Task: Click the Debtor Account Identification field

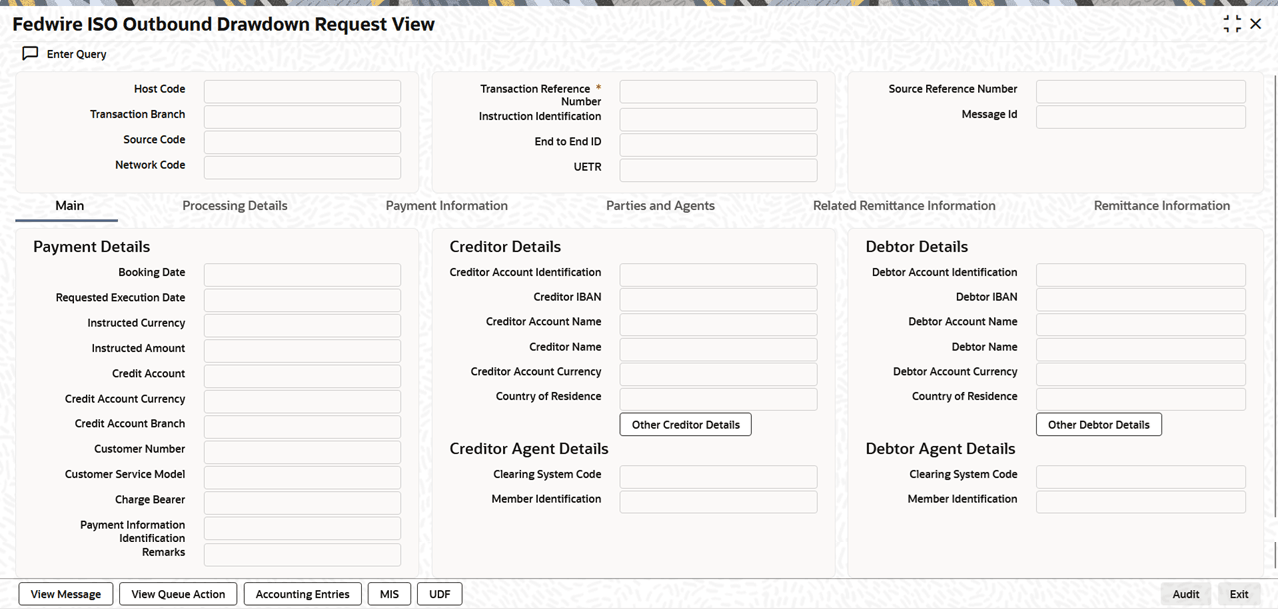Action: pyautogui.click(x=1141, y=275)
